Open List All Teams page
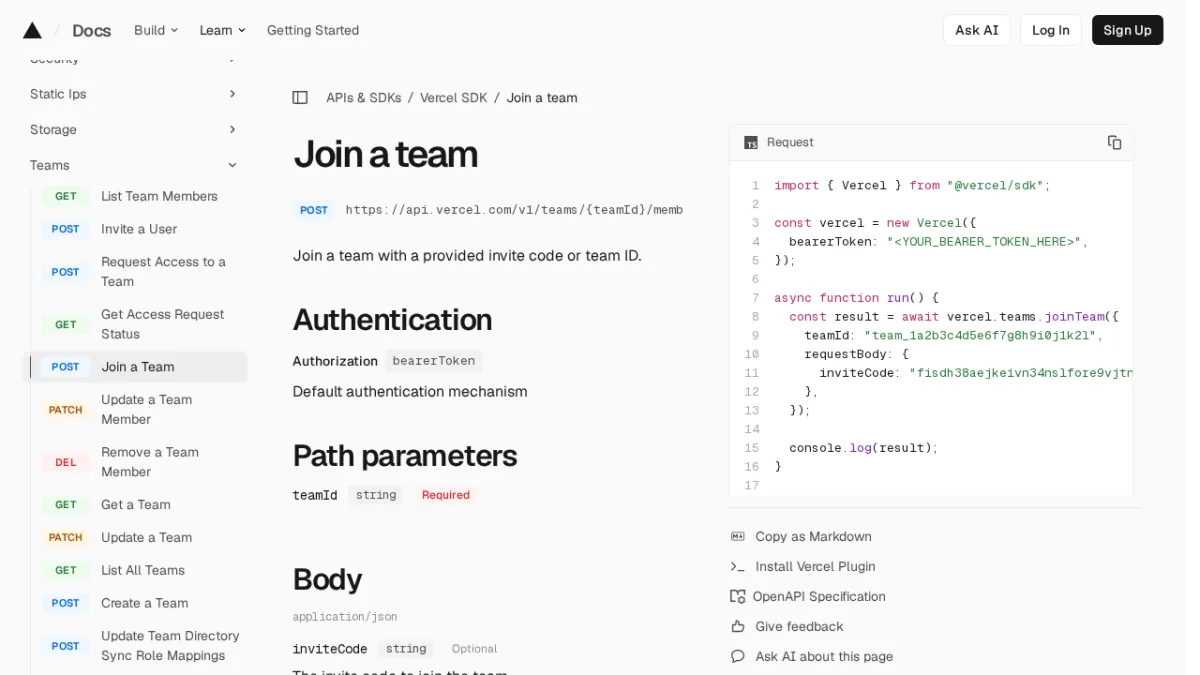 pyautogui.click(x=143, y=571)
